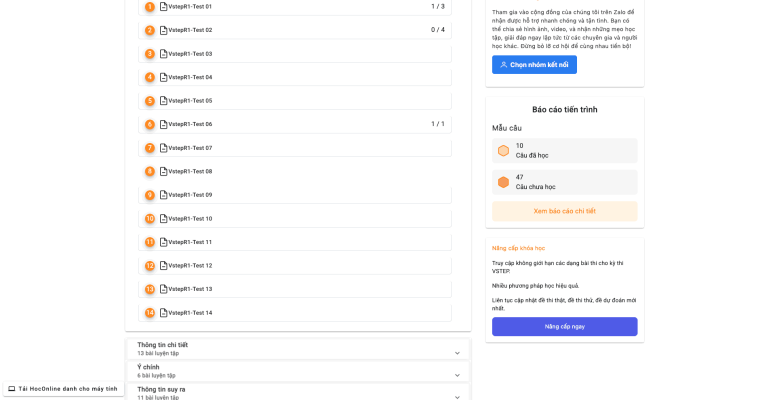Click the 1 / 1 score on Test 06

click(x=438, y=124)
